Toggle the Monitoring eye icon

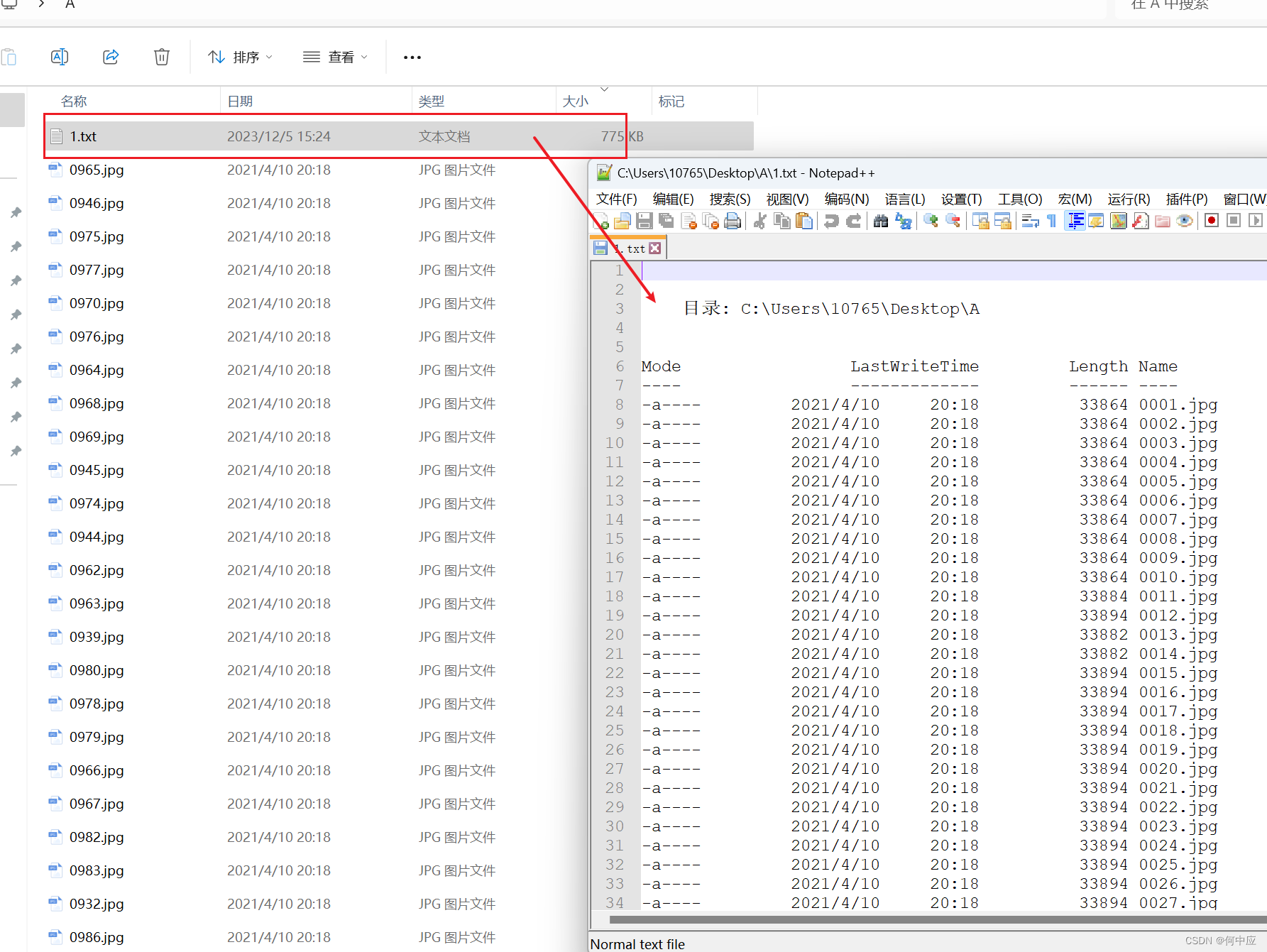(x=1185, y=221)
